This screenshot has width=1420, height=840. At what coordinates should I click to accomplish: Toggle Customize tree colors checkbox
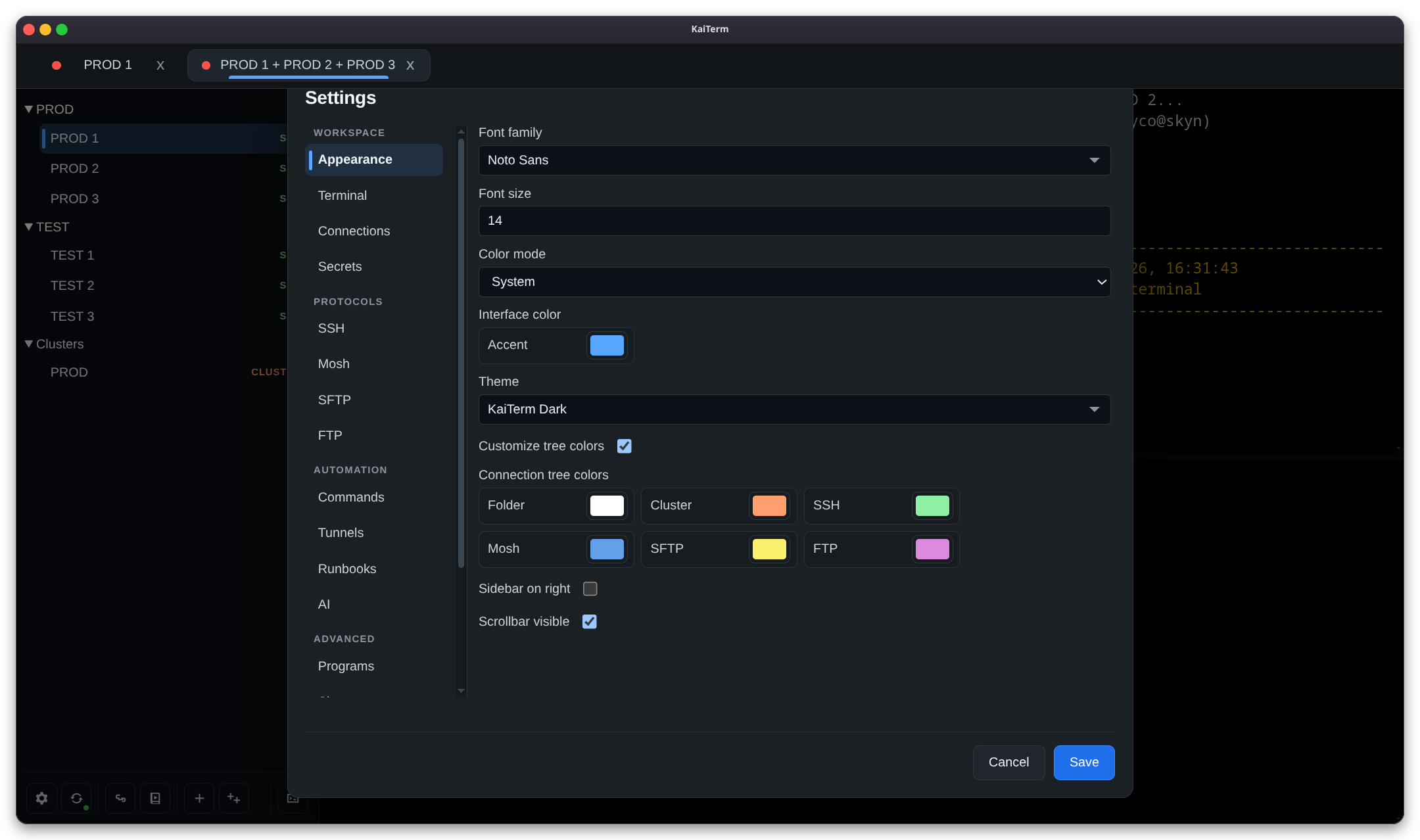tap(625, 446)
